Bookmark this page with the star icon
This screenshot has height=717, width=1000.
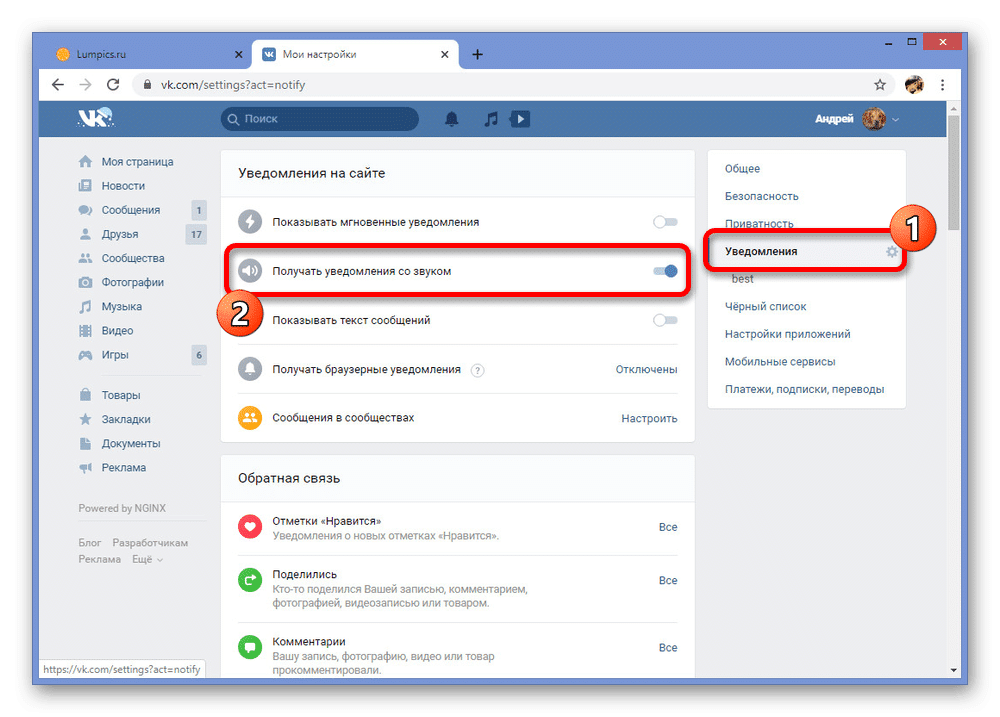[880, 85]
